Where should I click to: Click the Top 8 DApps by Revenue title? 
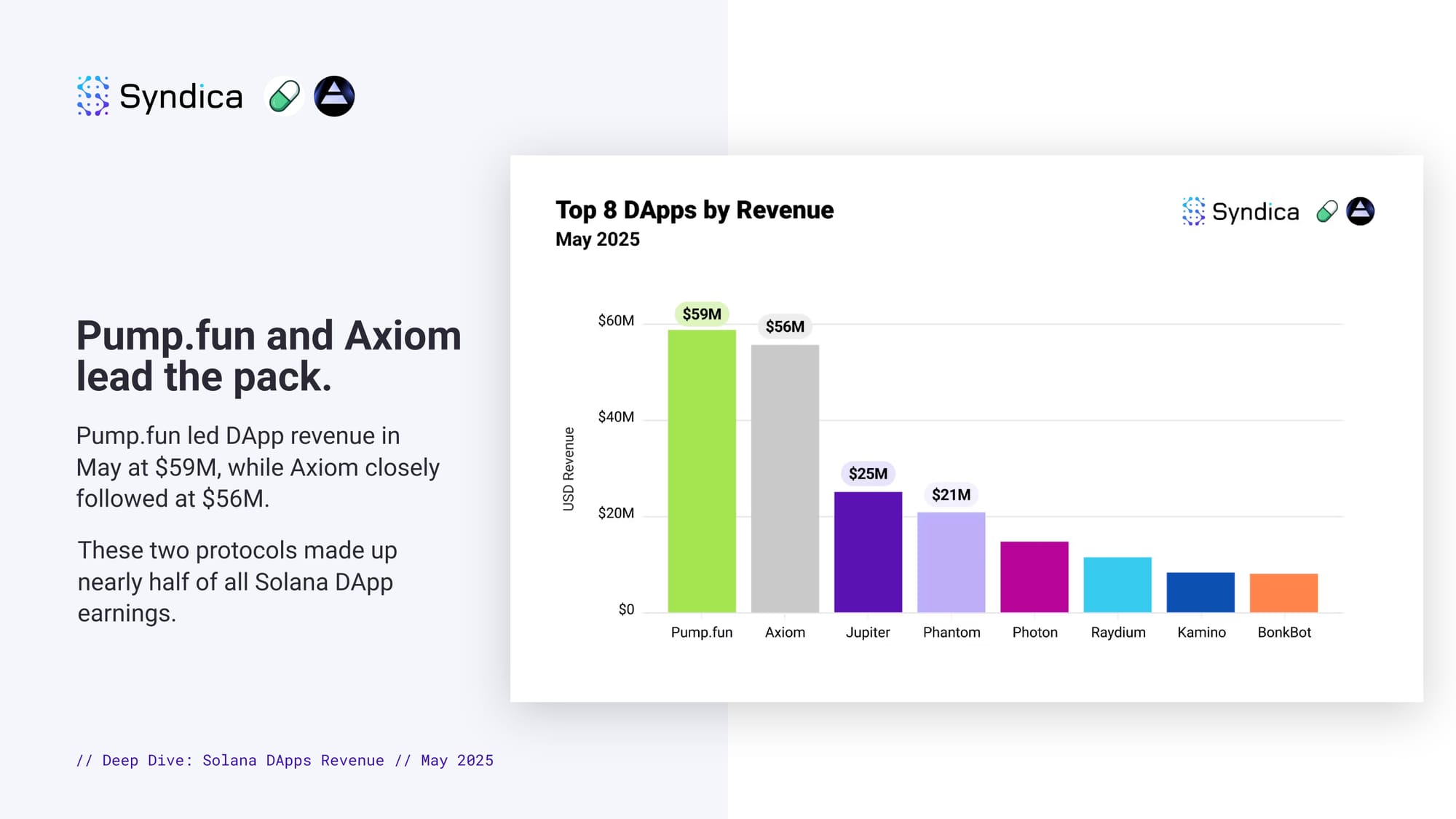click(x=695, y=210)
